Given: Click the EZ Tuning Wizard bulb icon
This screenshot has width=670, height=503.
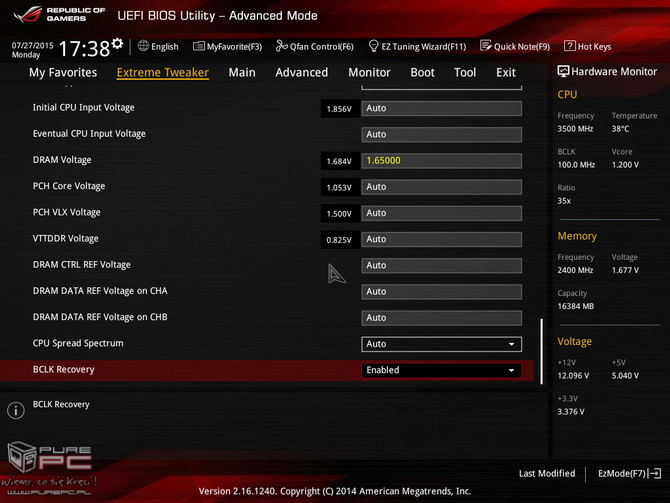Looking at the screenshot, I should [x=373, y=46].
